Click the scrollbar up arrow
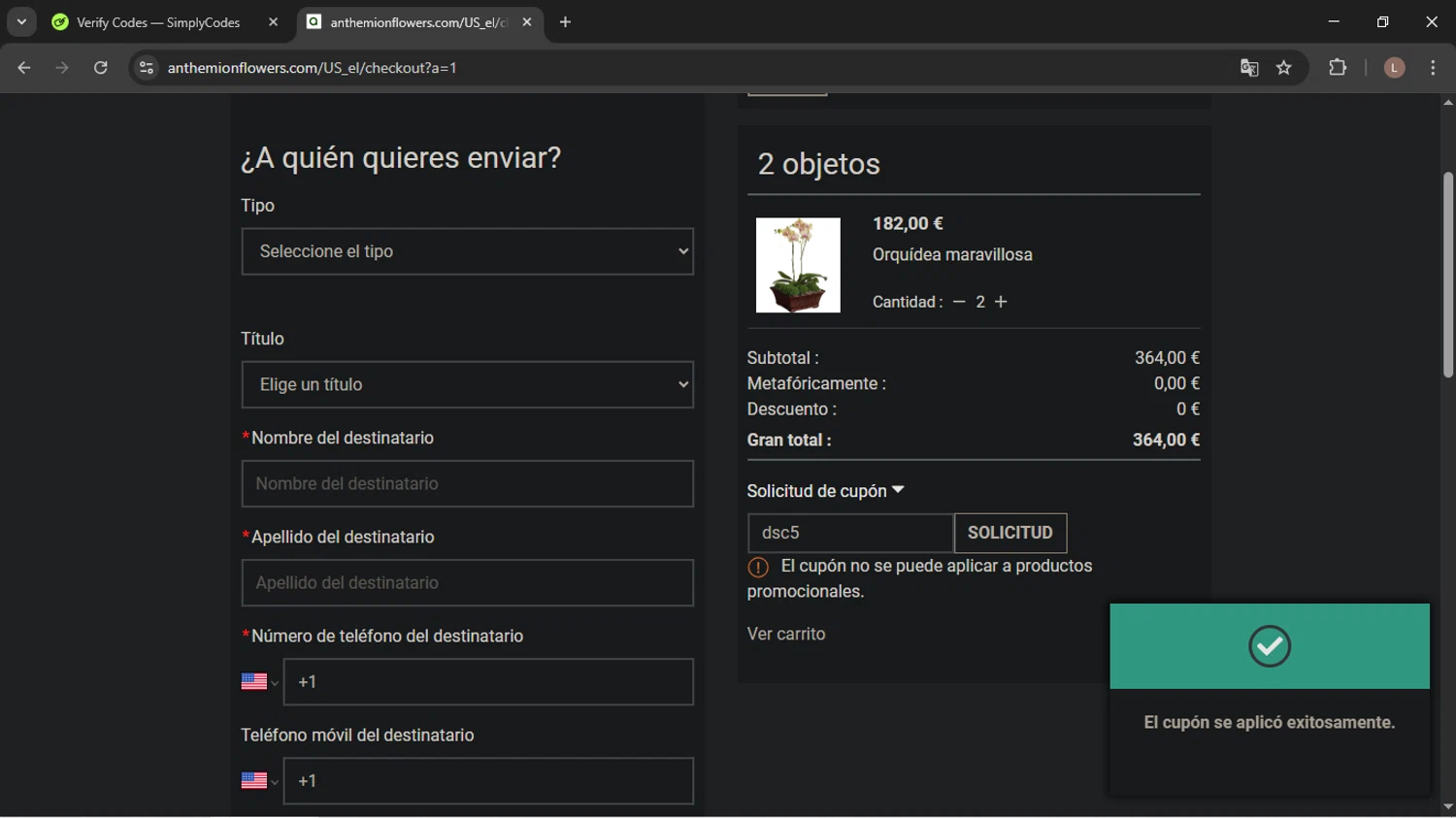This screenshot has width=1456, height=818. pyautogui.click(x=1448, y=102)
